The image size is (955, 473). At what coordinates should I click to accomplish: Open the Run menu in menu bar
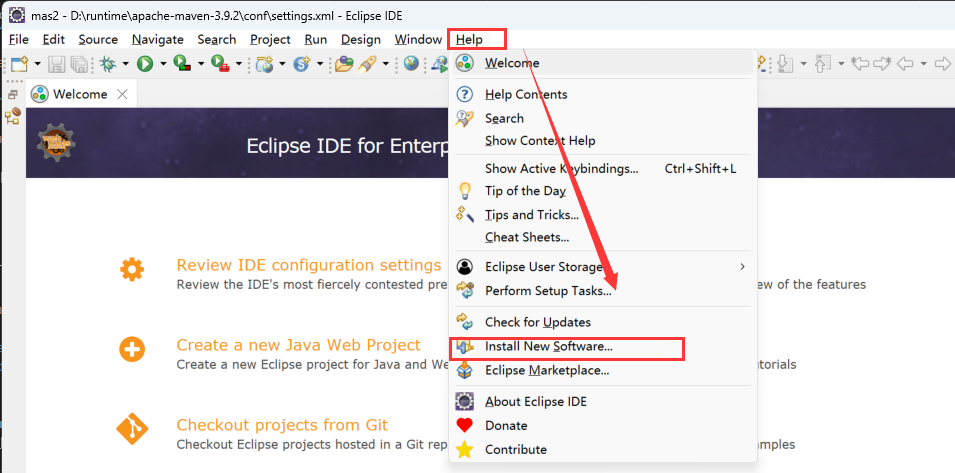pyautogui.click(x=316, y=40)
